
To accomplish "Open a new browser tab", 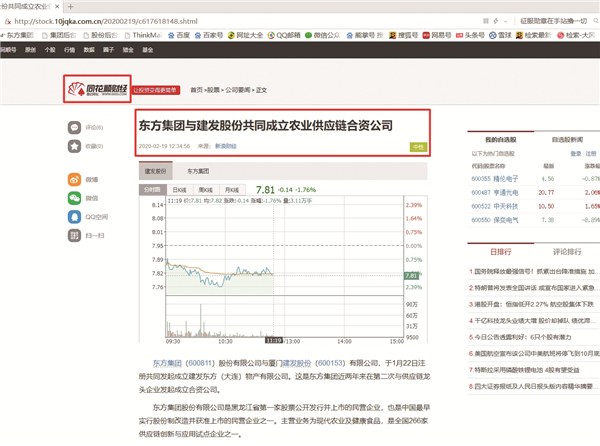I will click(70, 7).
